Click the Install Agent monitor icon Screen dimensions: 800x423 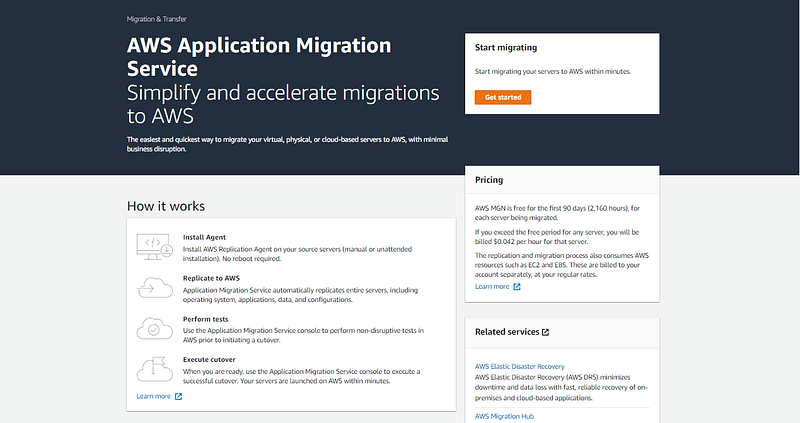[x=154, y=247]
